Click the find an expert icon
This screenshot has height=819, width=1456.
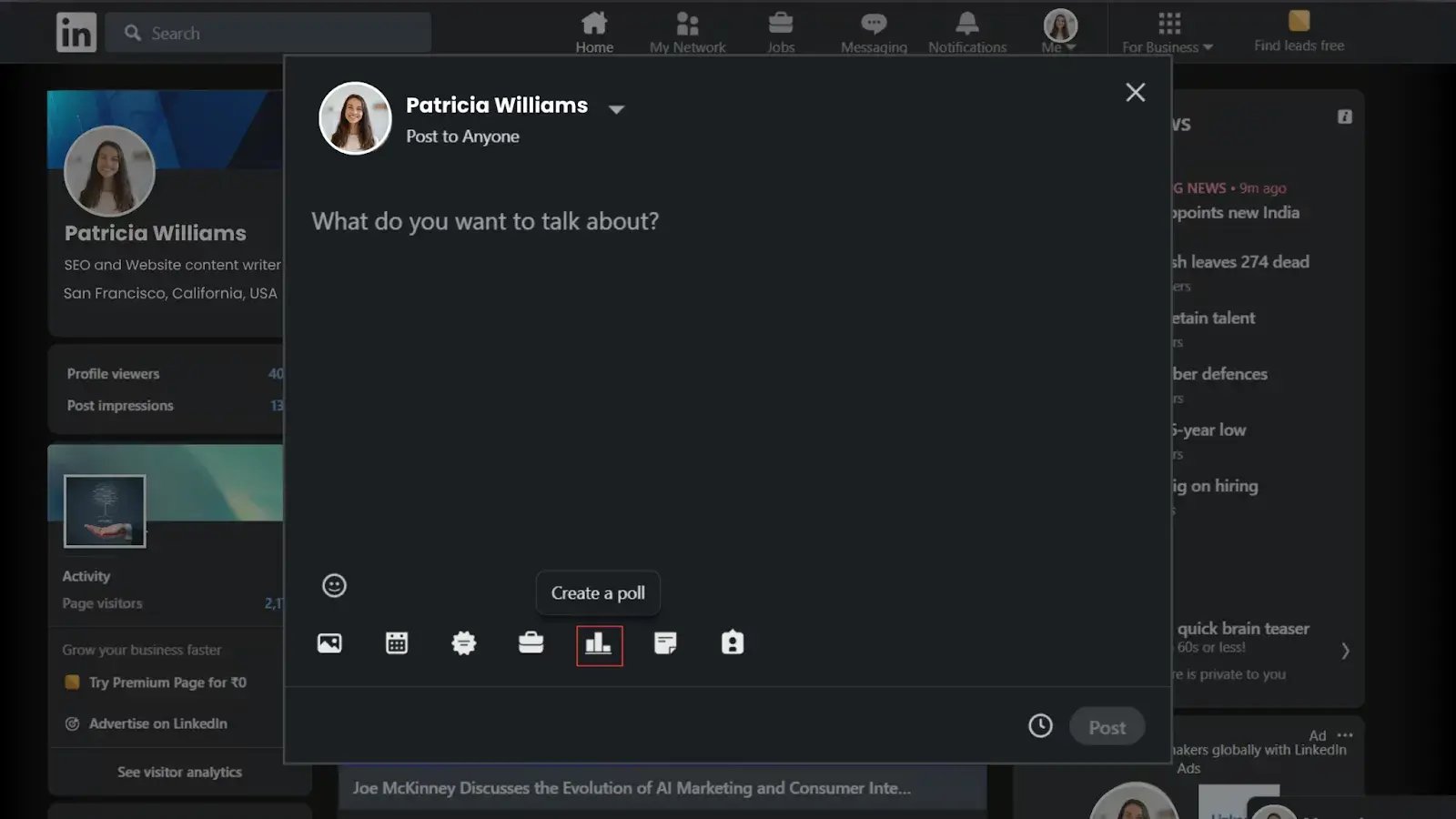733,643
